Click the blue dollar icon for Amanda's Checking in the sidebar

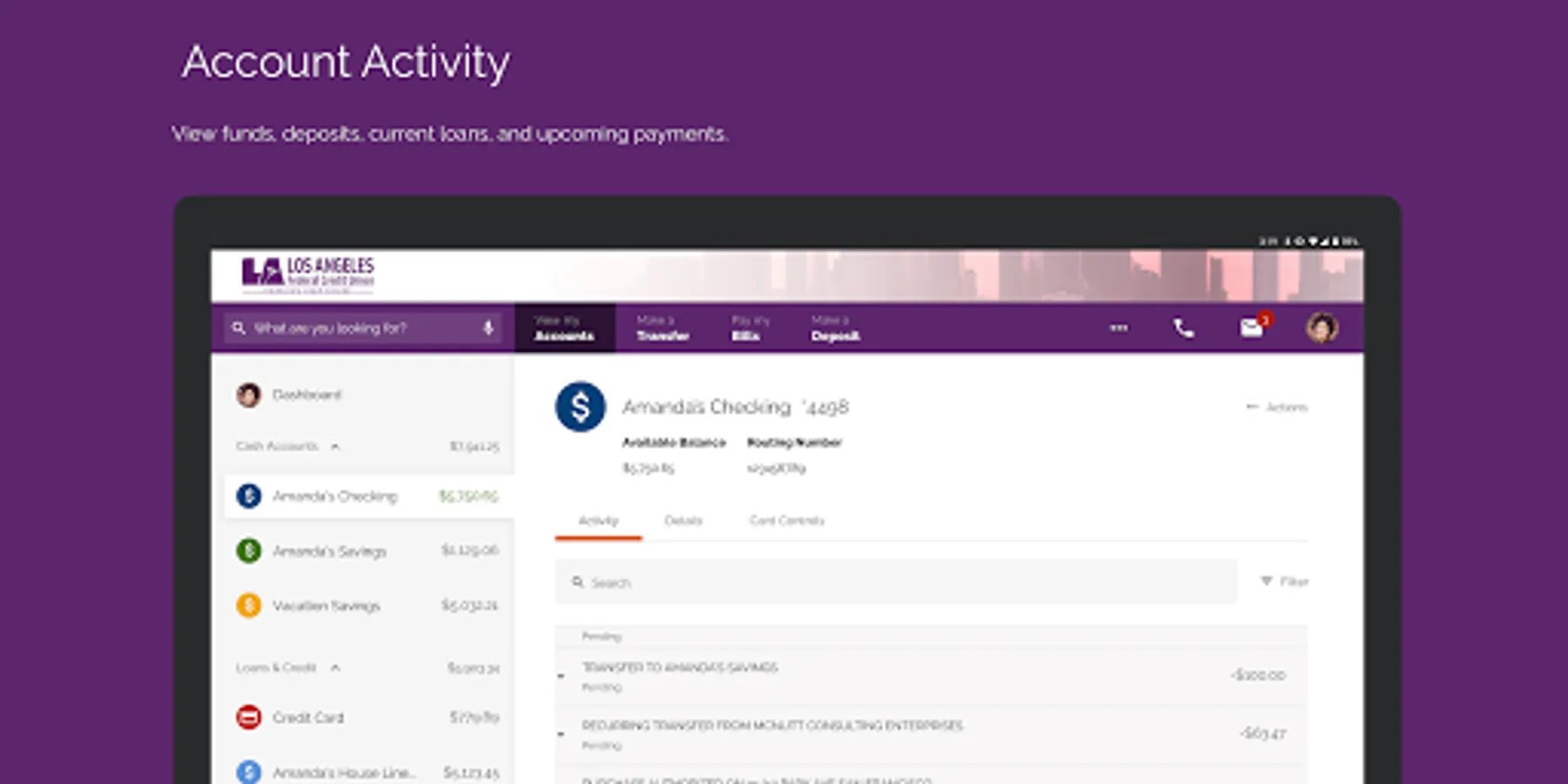248,497
